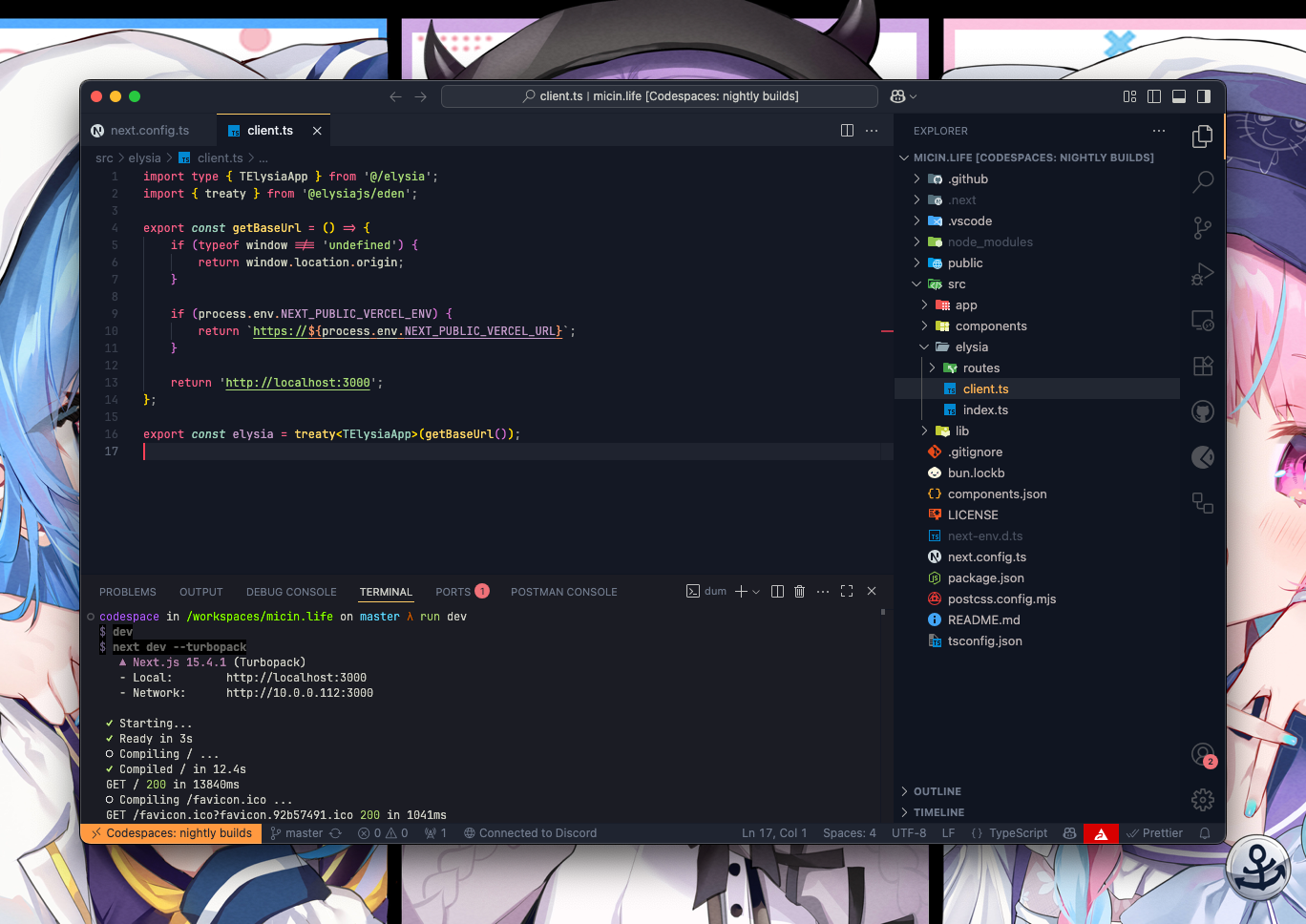Split the editor to the right
This screenshot has height=924, width=1306.
point(847,131)
